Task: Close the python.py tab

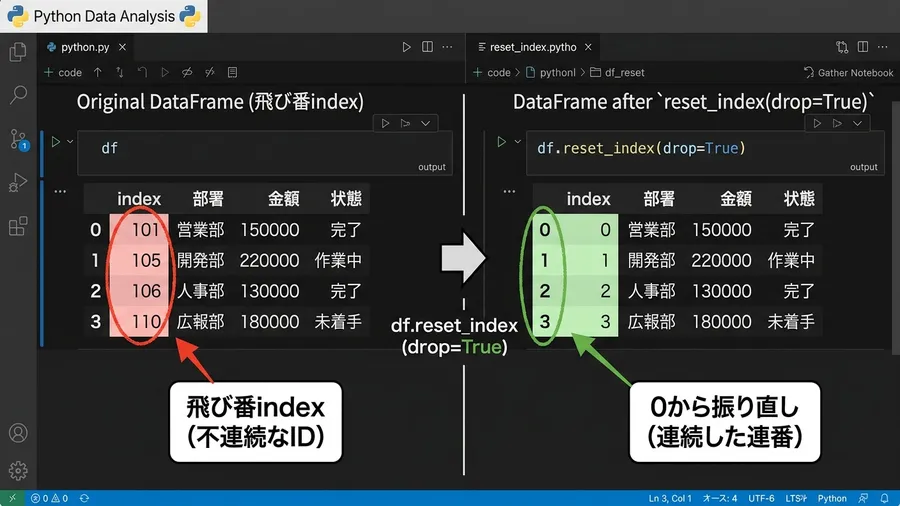Action: 122,47
